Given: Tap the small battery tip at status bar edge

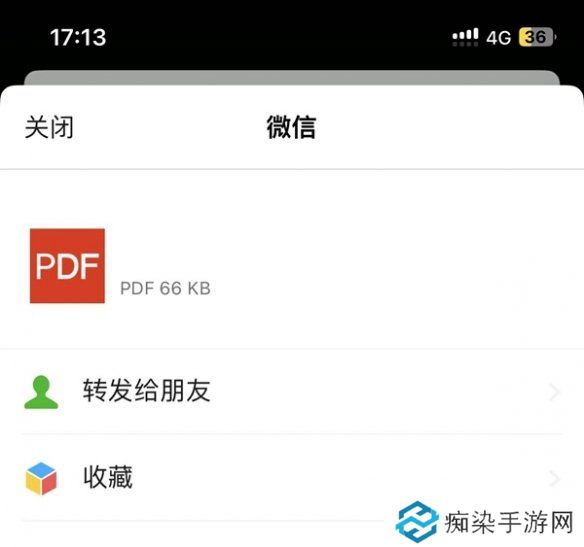Looking at the screenshot, I should click(x=555, y=37).
